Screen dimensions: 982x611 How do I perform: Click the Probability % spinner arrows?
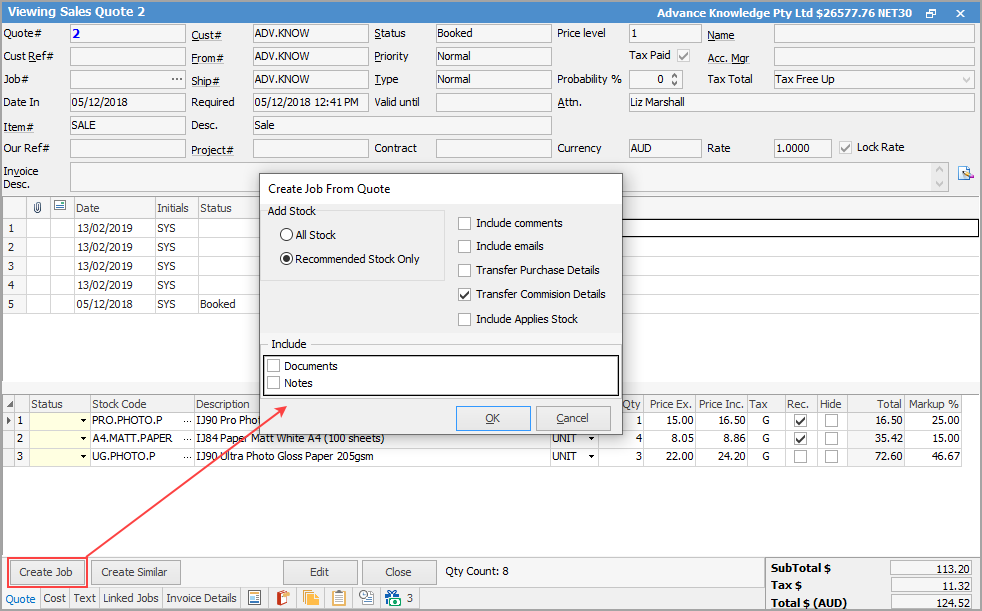pos(675,79)
